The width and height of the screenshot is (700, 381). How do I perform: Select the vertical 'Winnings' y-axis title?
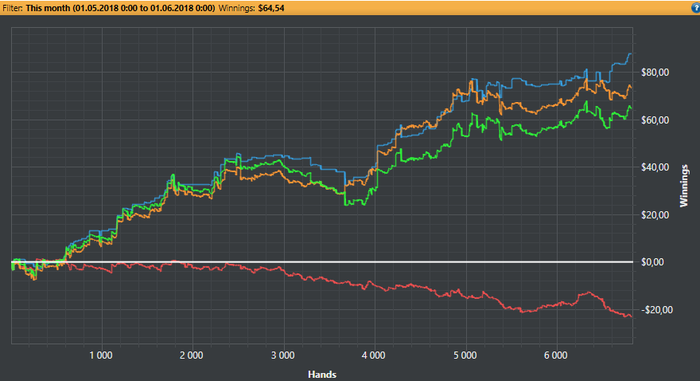(684, 186)
